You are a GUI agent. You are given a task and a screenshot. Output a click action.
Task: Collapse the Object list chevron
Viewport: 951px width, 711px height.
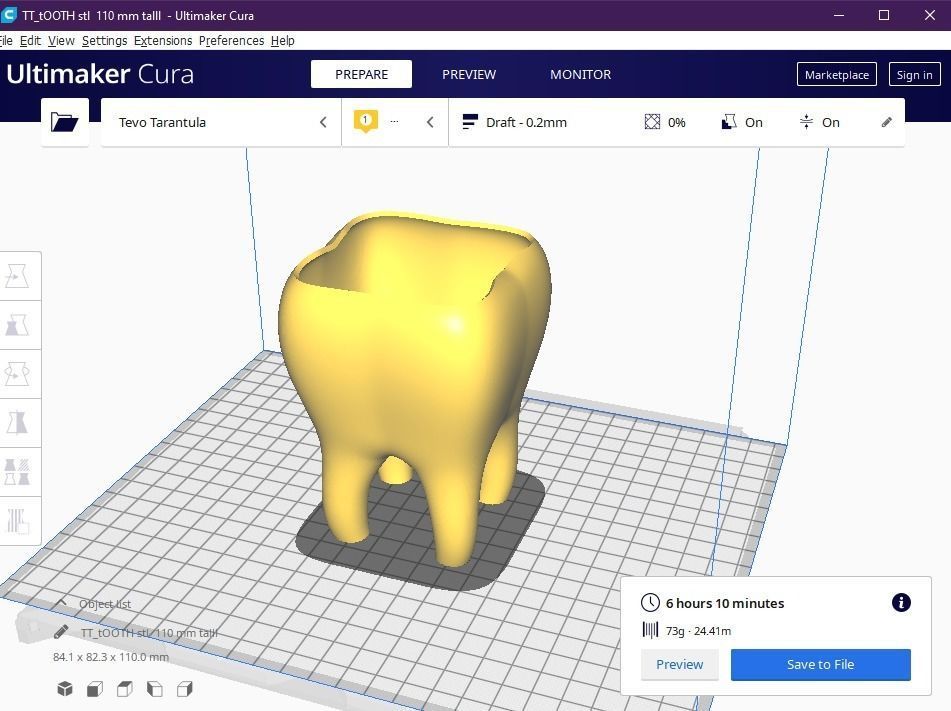pos(61,603)
